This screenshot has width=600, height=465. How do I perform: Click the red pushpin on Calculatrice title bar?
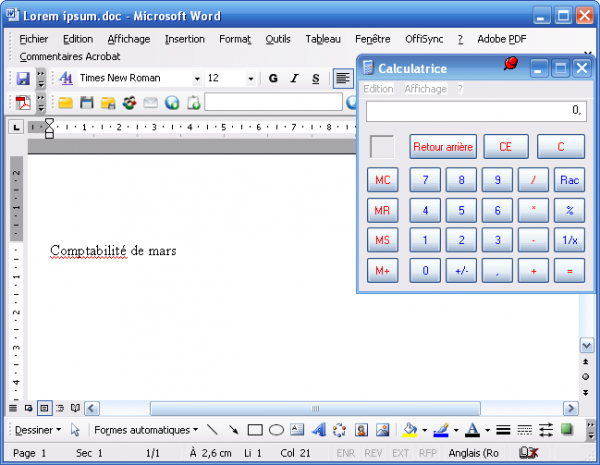[x=510, y=64]
